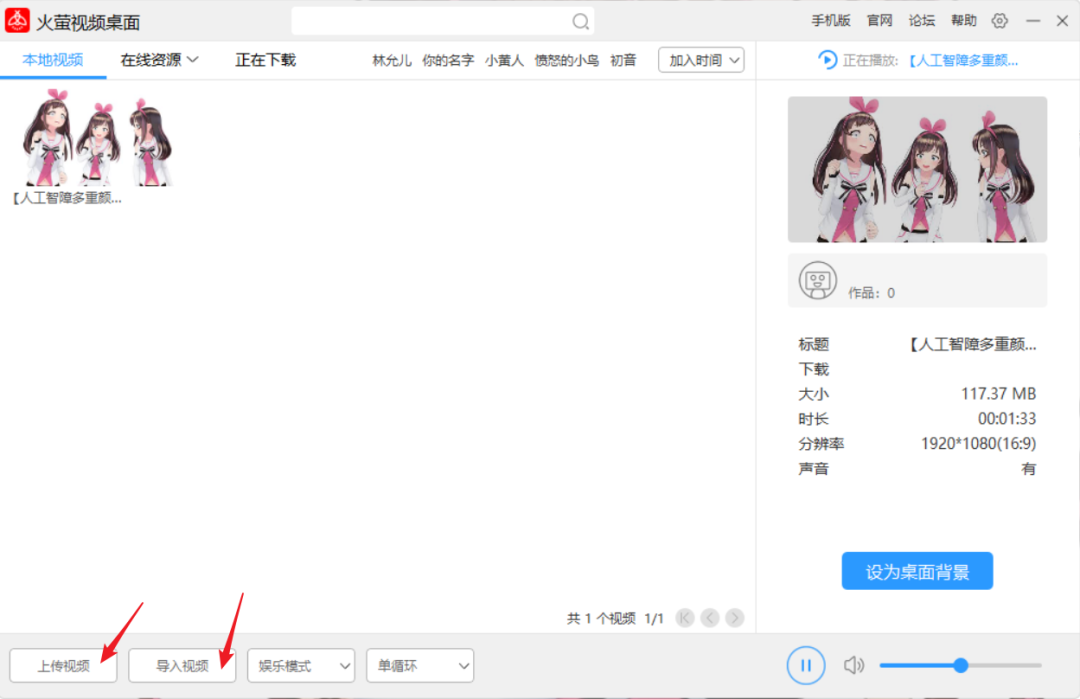Open the 论坛 link

coord(922,21)
